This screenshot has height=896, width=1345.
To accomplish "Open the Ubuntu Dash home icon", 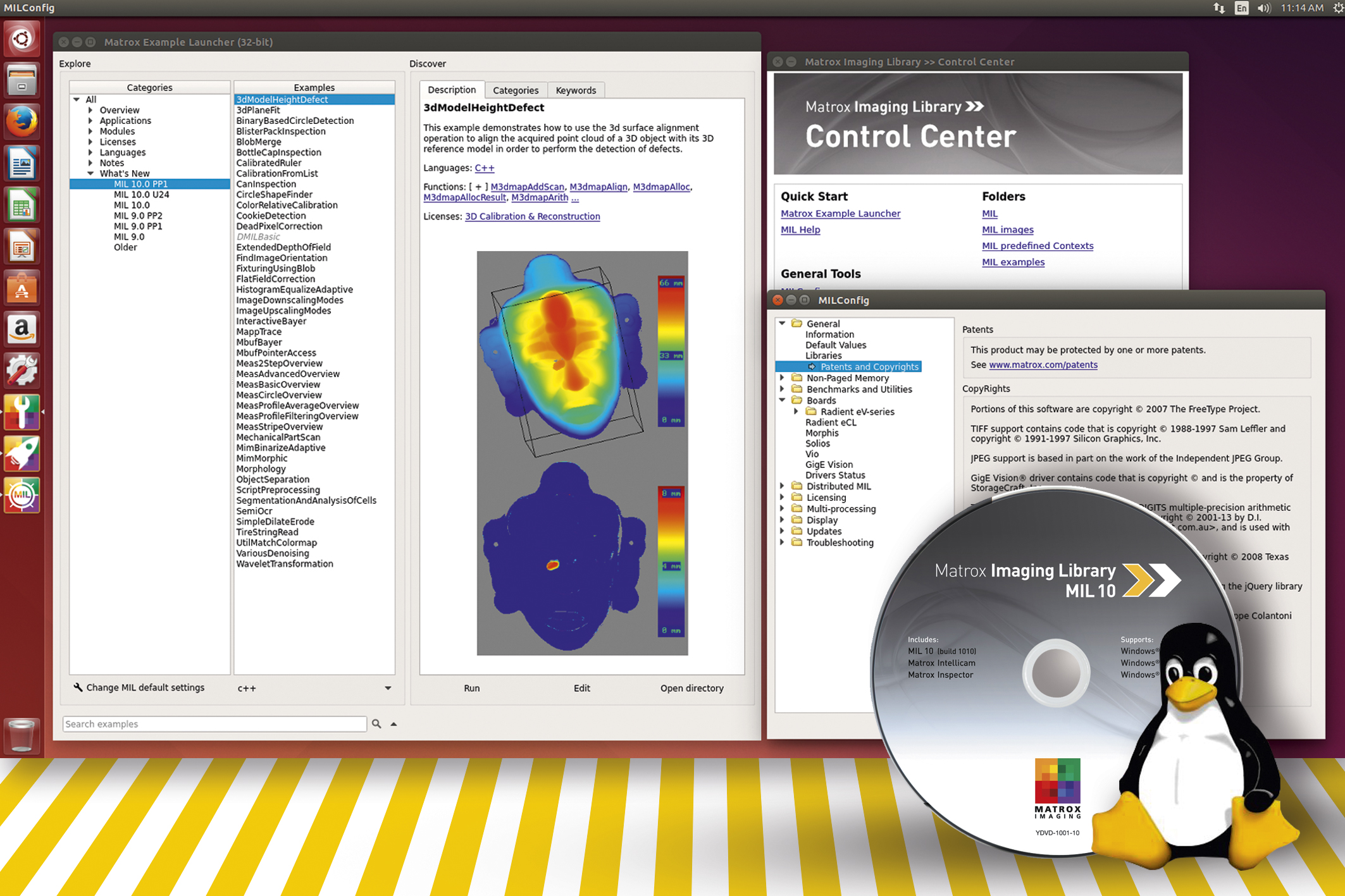I will tap(22, 39).
